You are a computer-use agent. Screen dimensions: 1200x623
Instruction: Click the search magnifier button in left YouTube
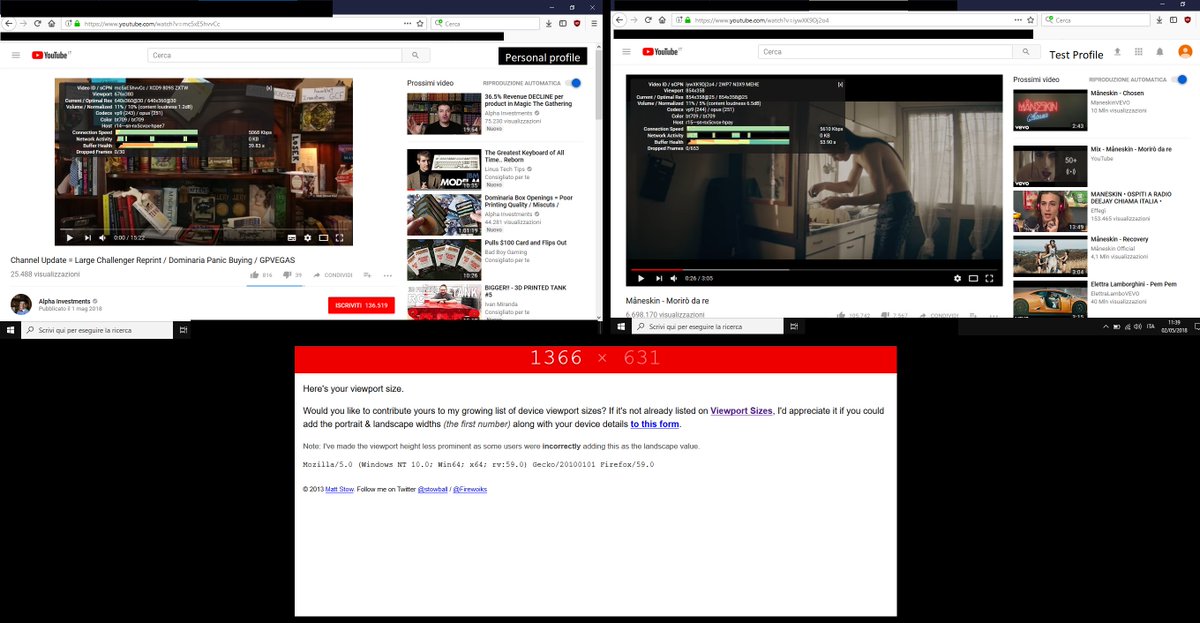[415, 55]
